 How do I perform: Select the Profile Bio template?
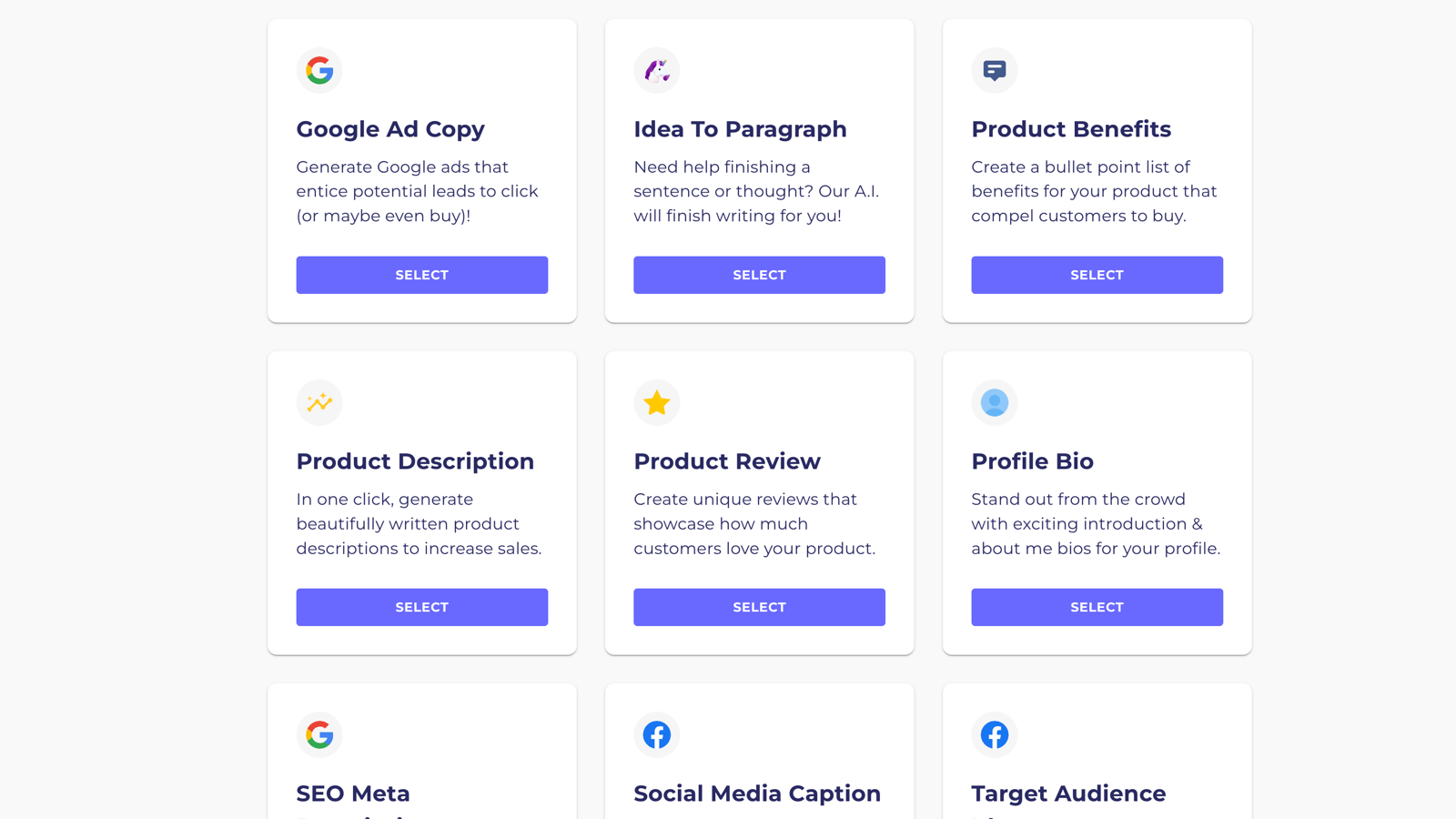point(1097,607)
